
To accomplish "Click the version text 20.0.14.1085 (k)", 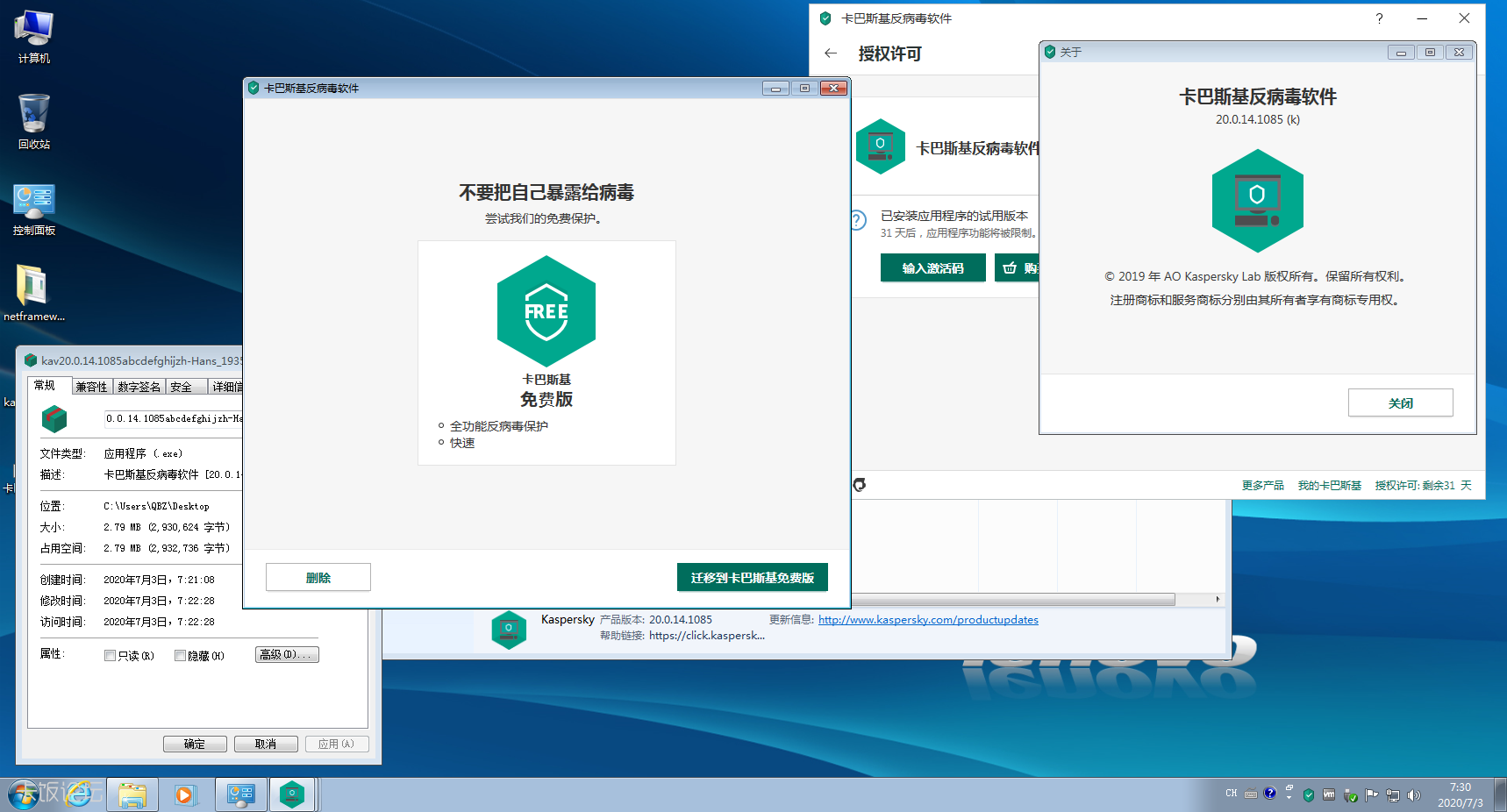I will (1258, 119).
